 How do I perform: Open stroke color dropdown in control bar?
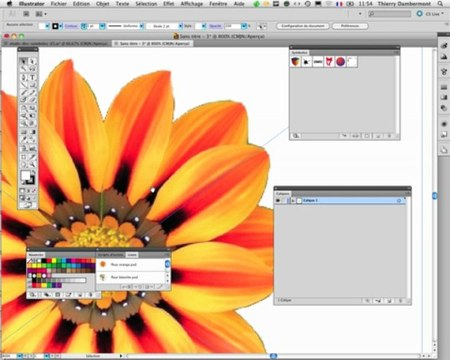point(61,26)
